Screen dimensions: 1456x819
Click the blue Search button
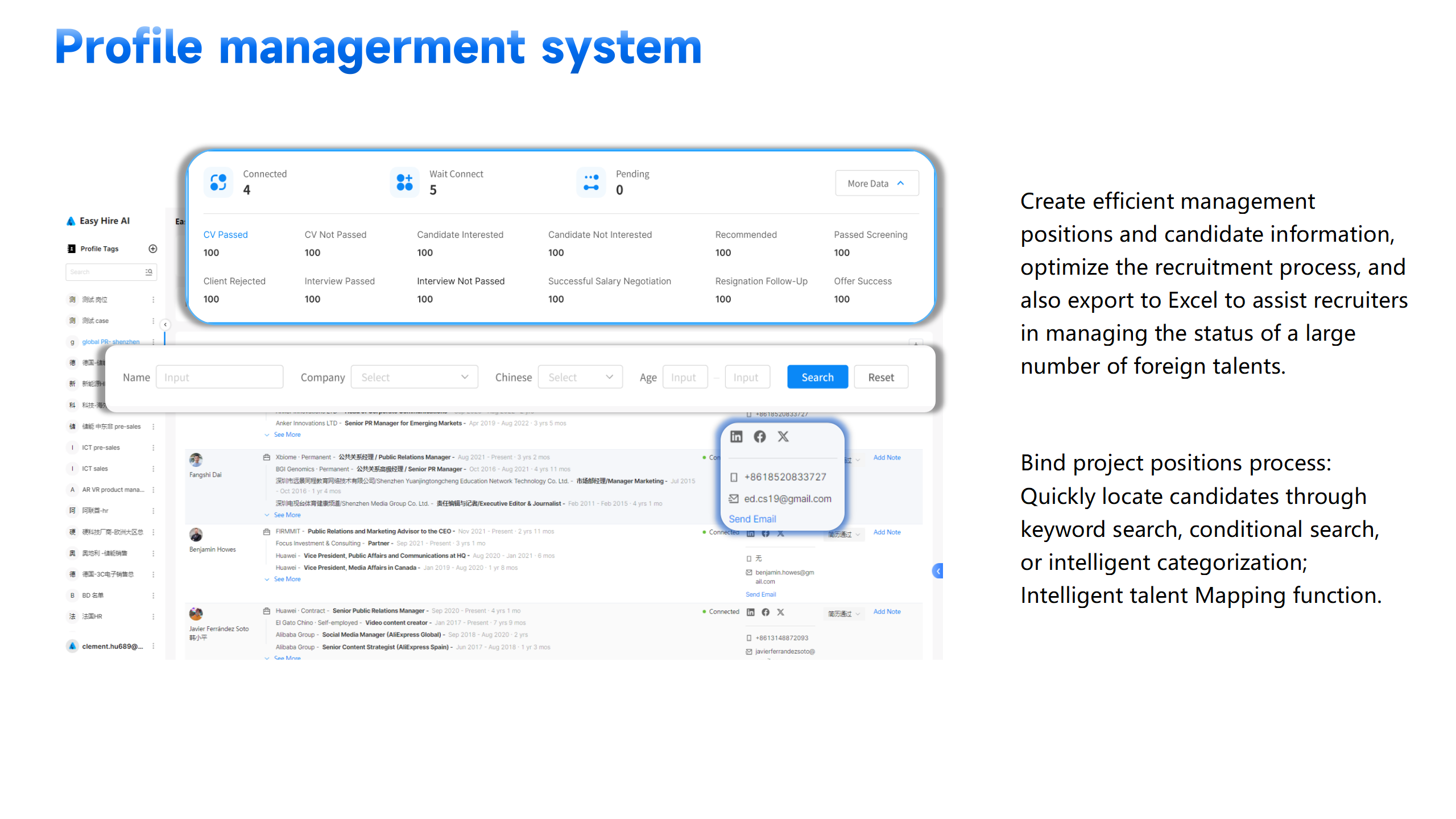(817, 377)
